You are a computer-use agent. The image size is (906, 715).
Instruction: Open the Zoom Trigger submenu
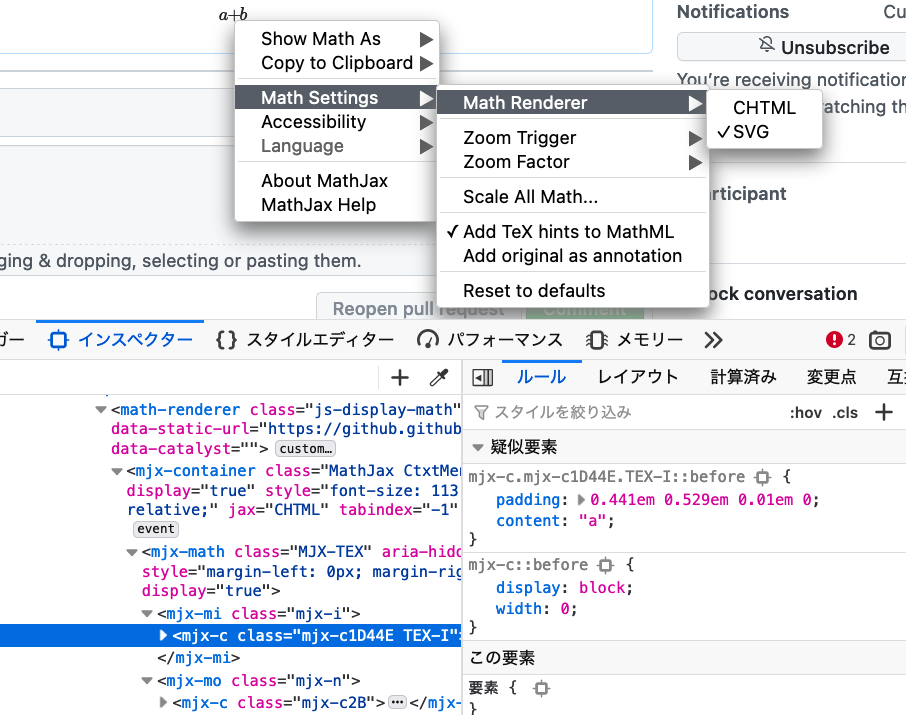click(572, 138)
